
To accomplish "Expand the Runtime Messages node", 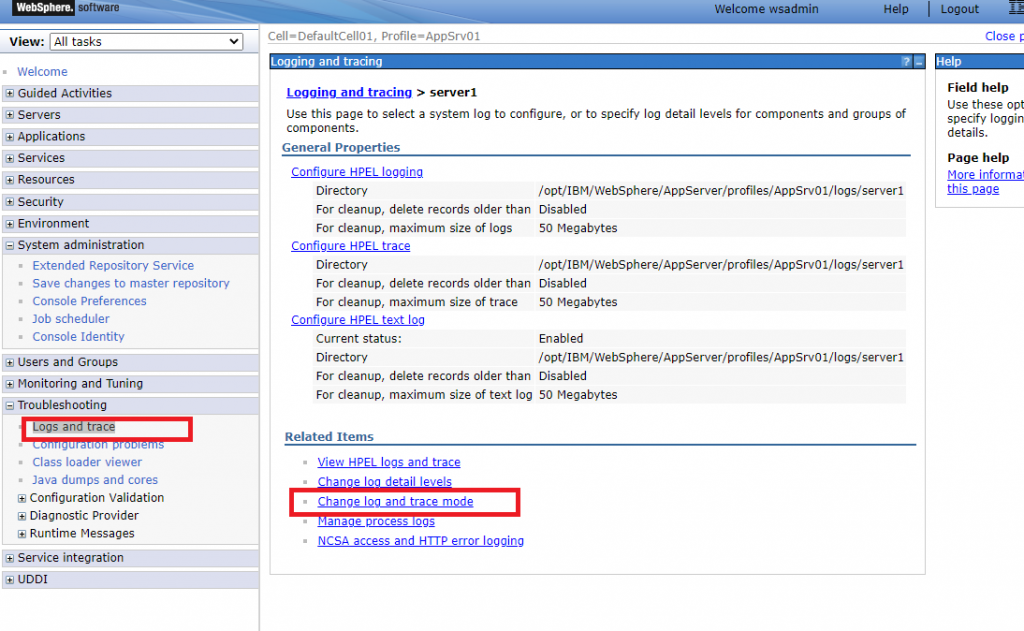I will tap(22, 534).
